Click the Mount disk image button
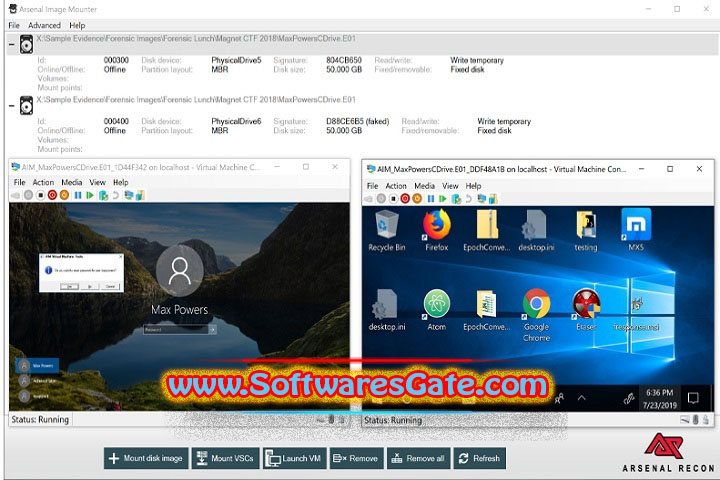The image size is (720, 480). point(146,458)
